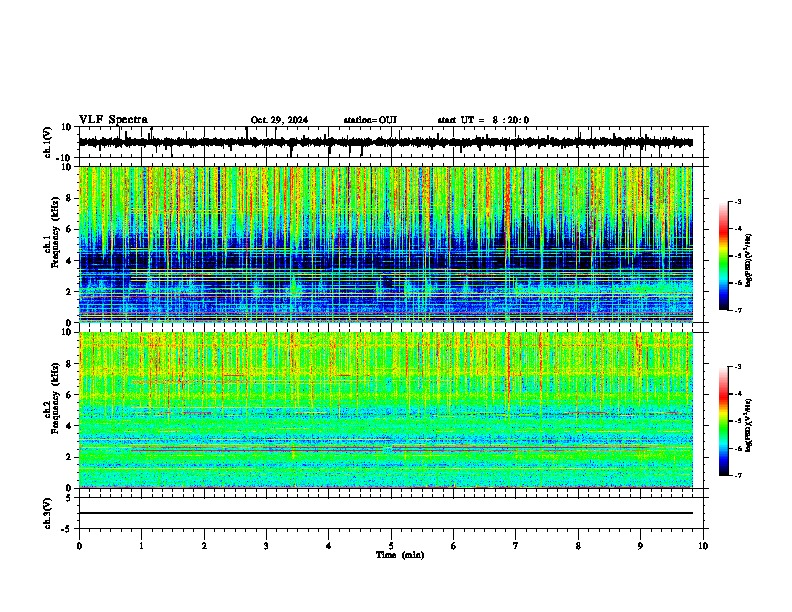Click the time-axis tick label "2"

(x=204, y=546)
